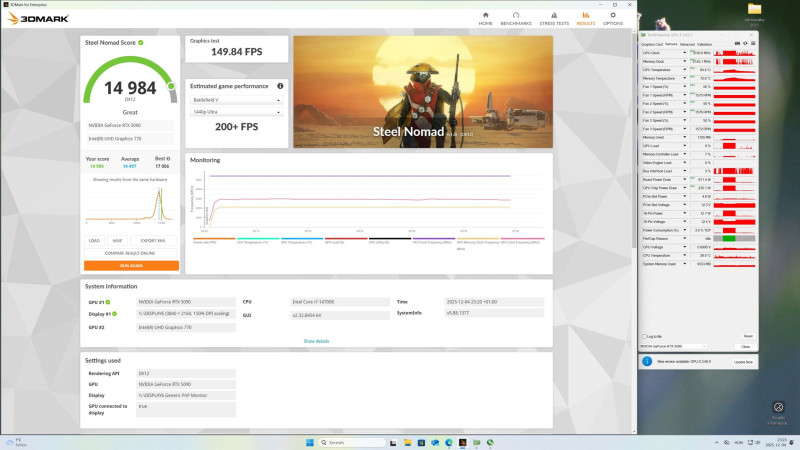
Task: Click the 3DMARK logo
Action: tap(38, 19)
